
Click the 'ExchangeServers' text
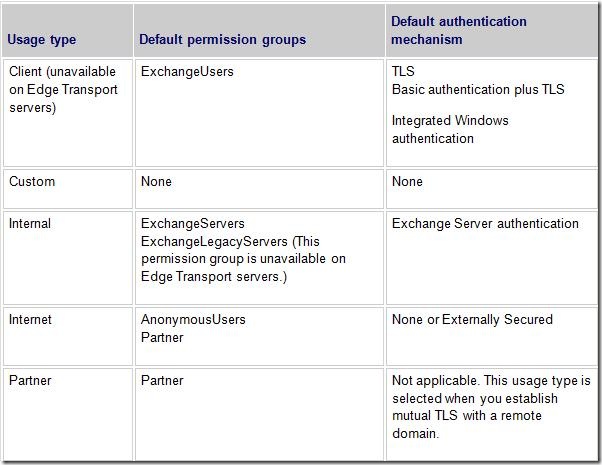pyautogui.click(x=192, y=223)
